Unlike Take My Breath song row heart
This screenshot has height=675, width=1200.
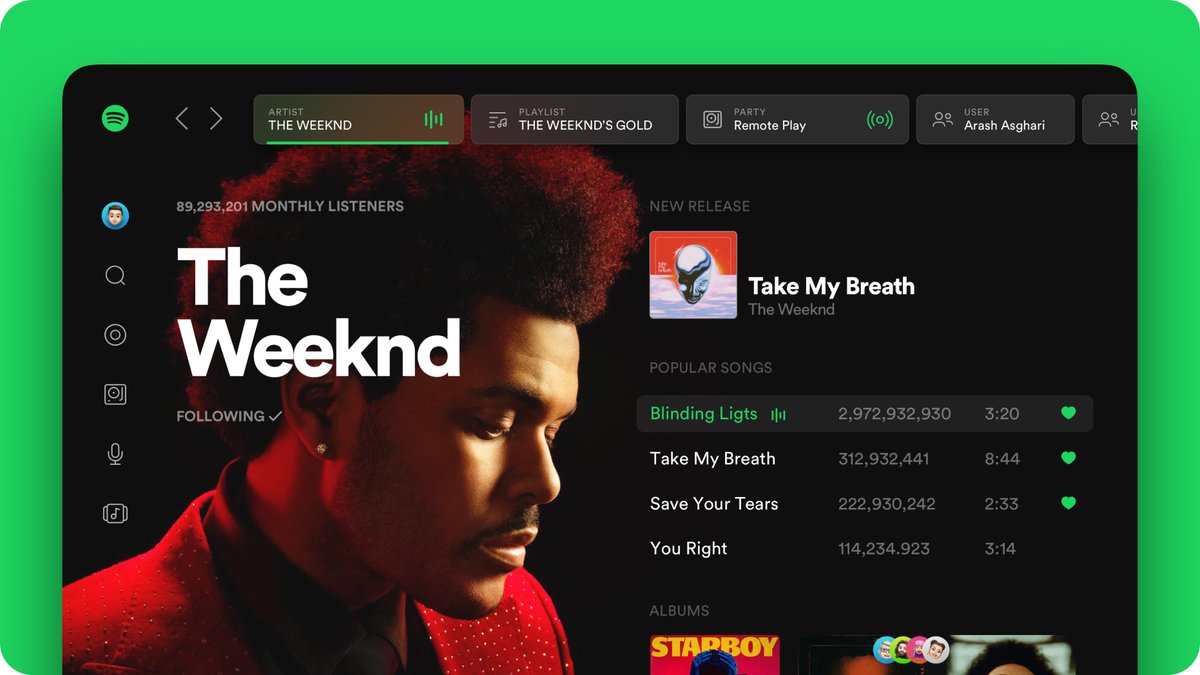pyautogui.click(x=1068, y=458)
